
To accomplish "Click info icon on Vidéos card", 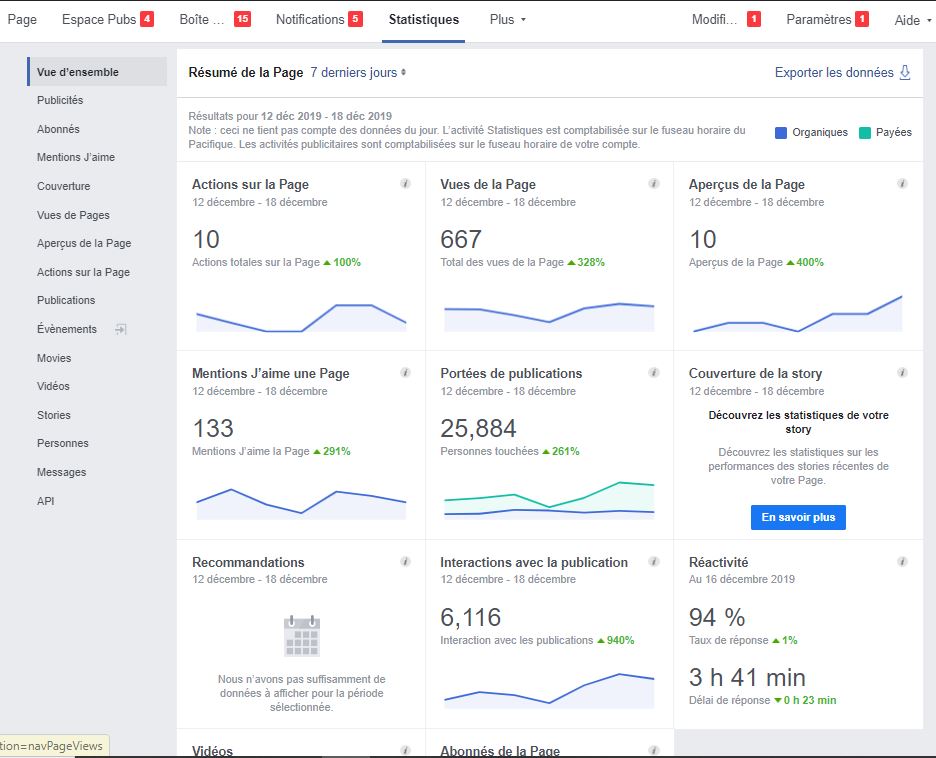I will point(405,750).
